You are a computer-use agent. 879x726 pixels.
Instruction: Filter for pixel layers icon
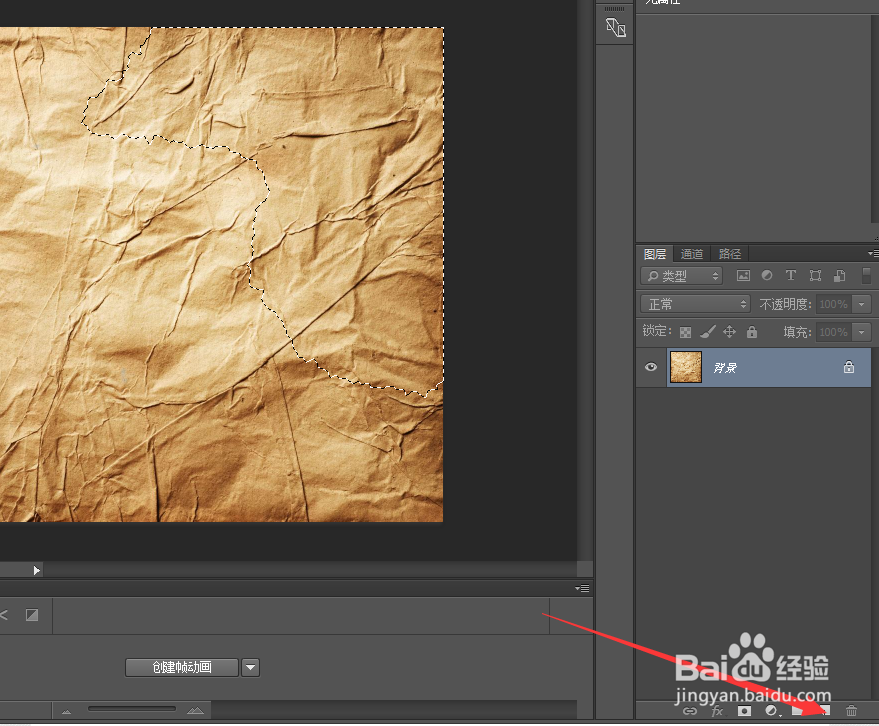point(743,275)
